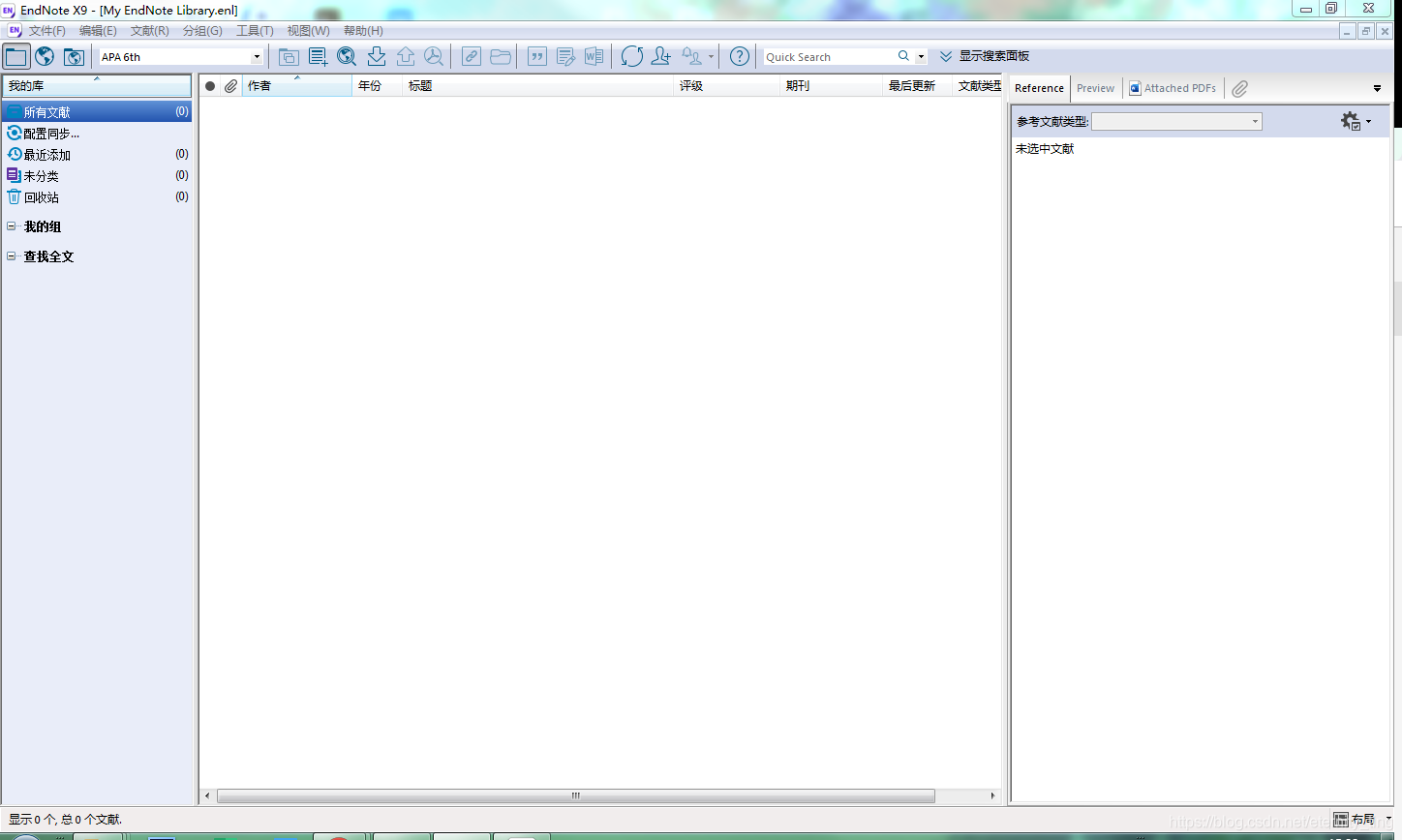Sort by attachment paperclip column
This screenshot has height=840, width=1402.
(230, 86)
